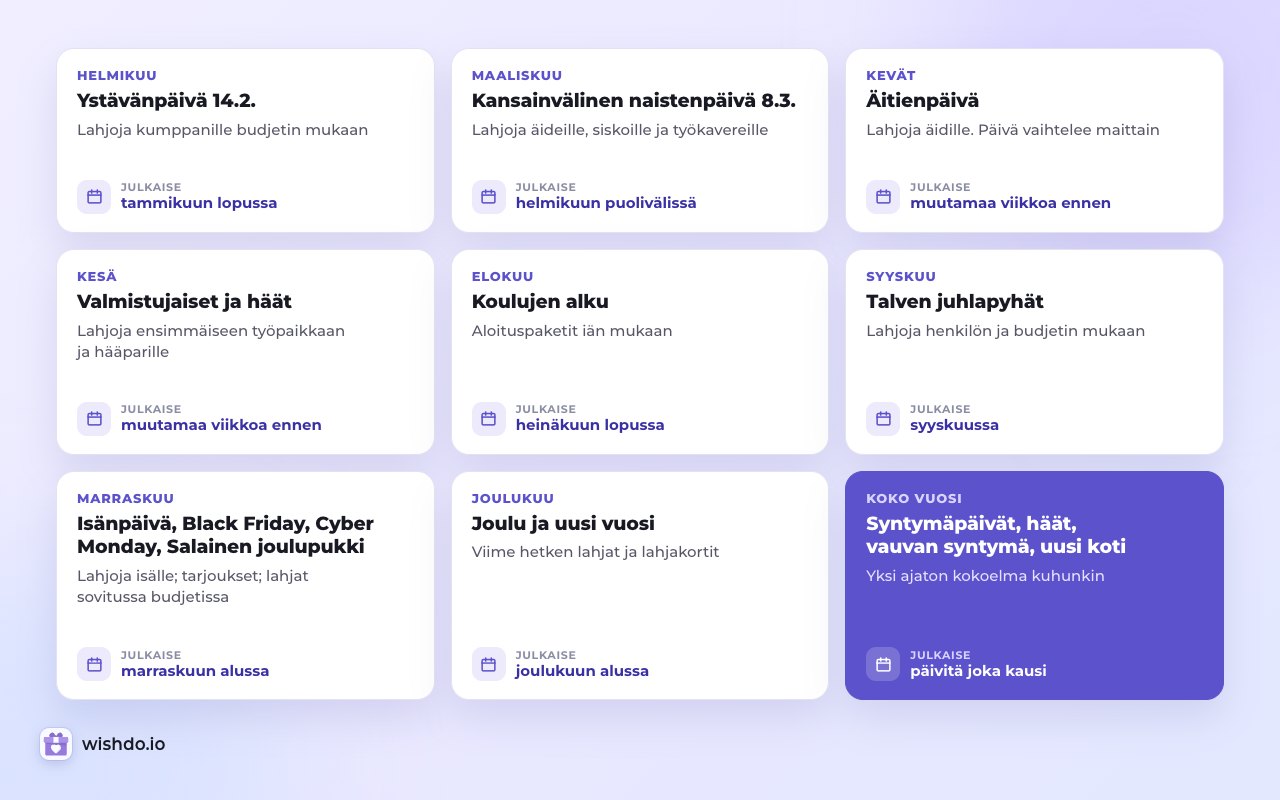Image resolution: width=1280 pixels, height=800 pixels.
Task: Click the wishdo.io brand name
Action: tap(124, 744)
